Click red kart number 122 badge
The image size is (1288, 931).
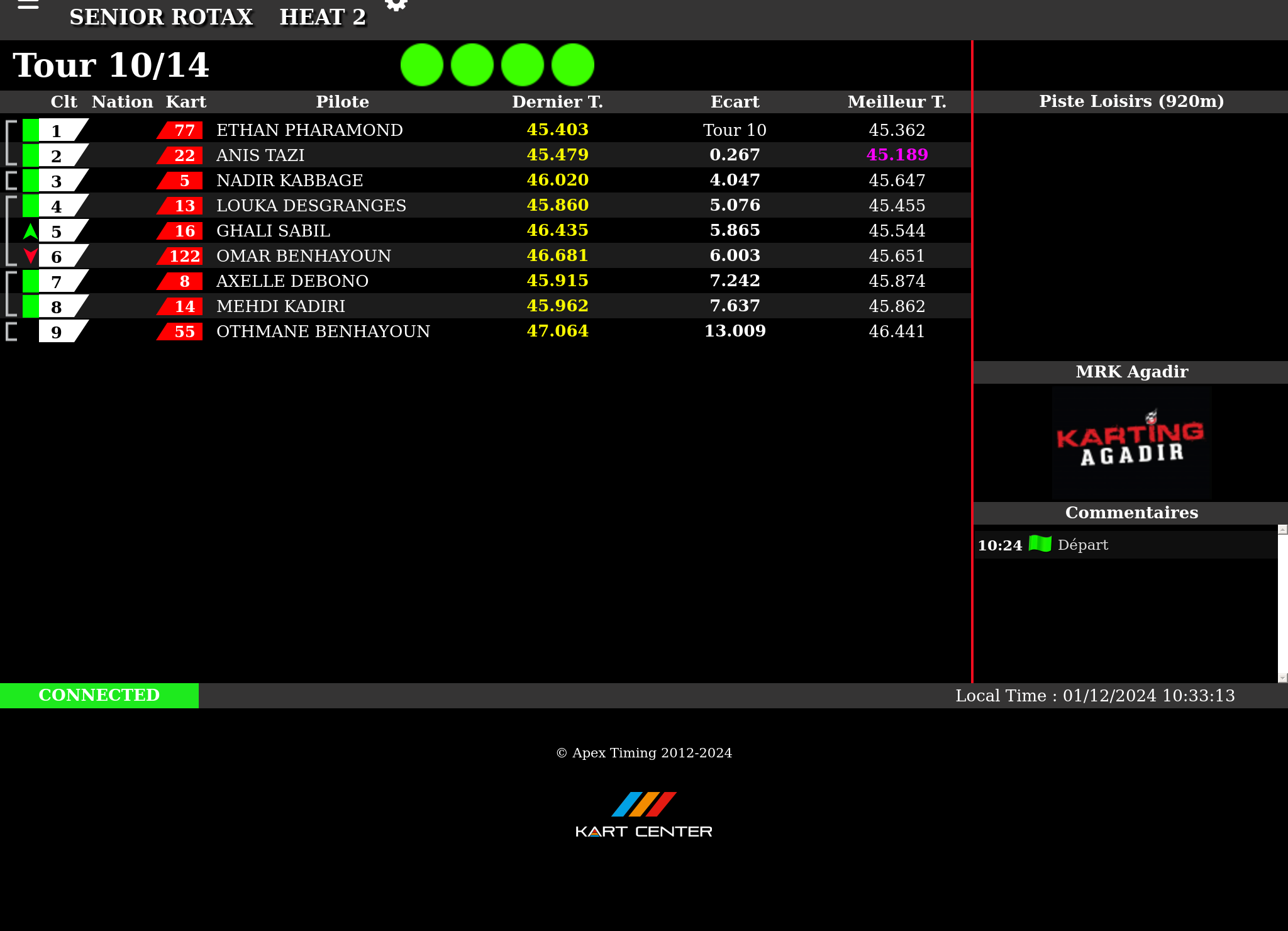(x=181, y=256)
